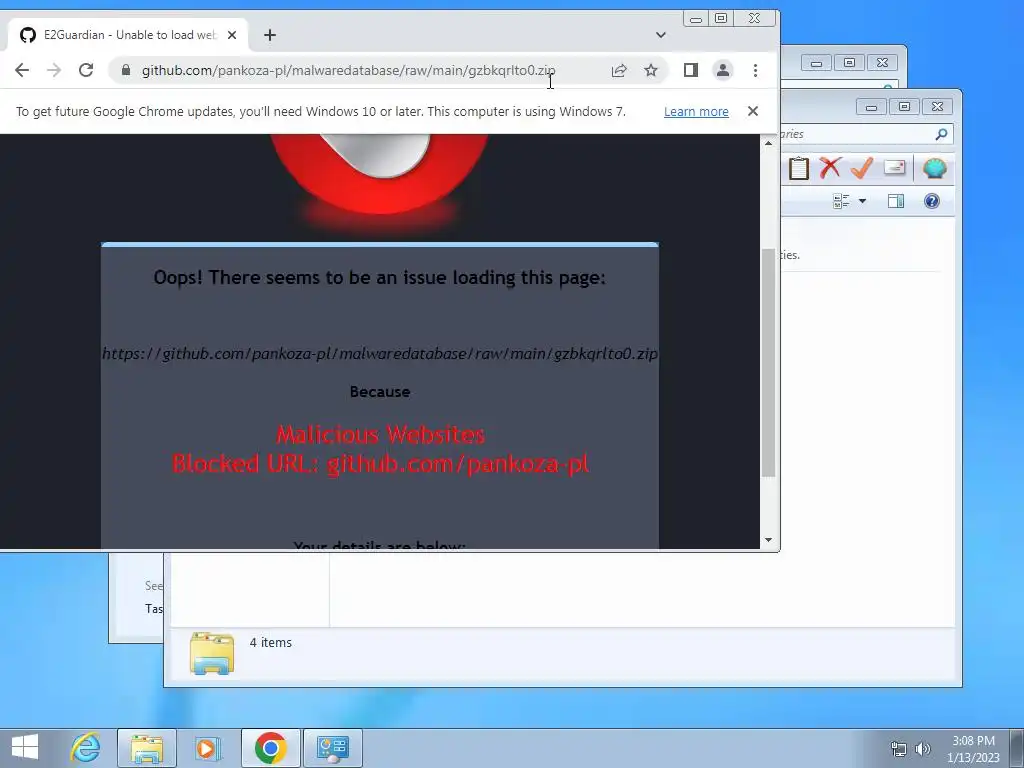Open the Windows Start menu
This screenshot has width=1024, height=768.
[x=25, y=747]
